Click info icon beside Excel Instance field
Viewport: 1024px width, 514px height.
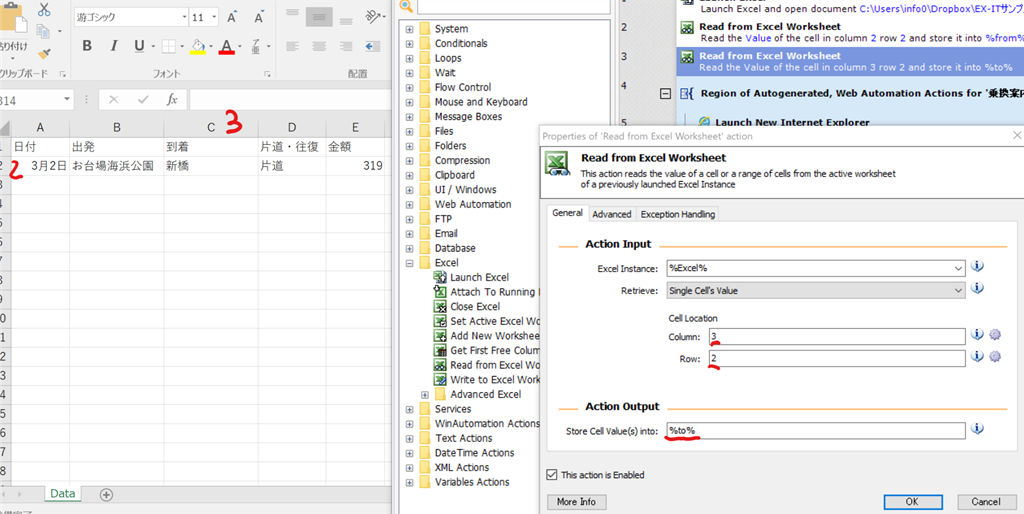click(x=977, y=267)
